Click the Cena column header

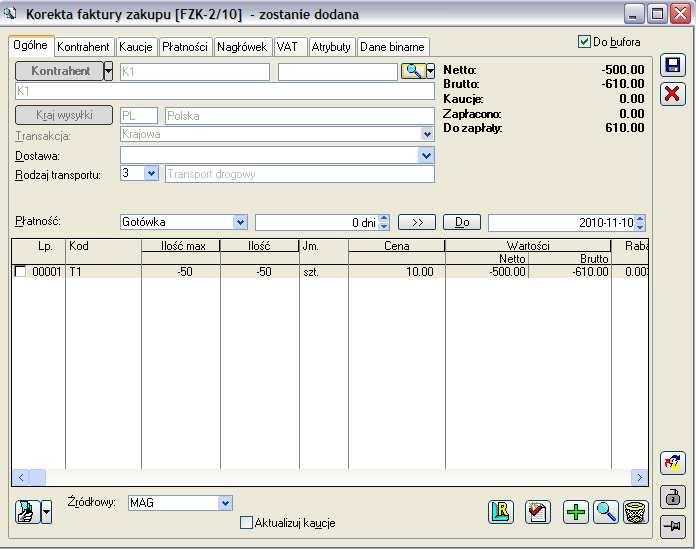coord(396,245)
